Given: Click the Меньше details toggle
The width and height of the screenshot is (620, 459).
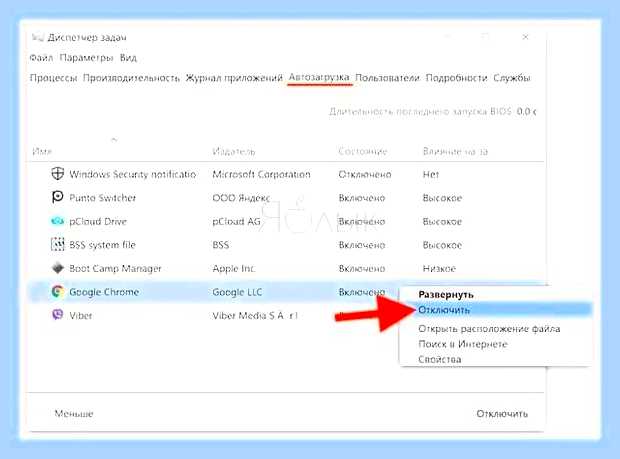Looking at the screenshot, I should click(74, 414).
